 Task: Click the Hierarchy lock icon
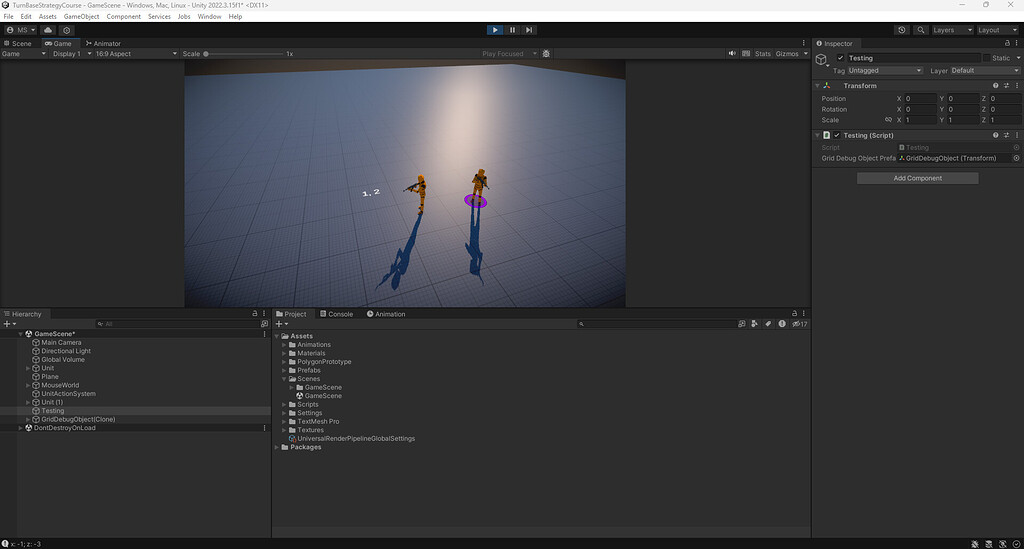(x=255, y=313)
